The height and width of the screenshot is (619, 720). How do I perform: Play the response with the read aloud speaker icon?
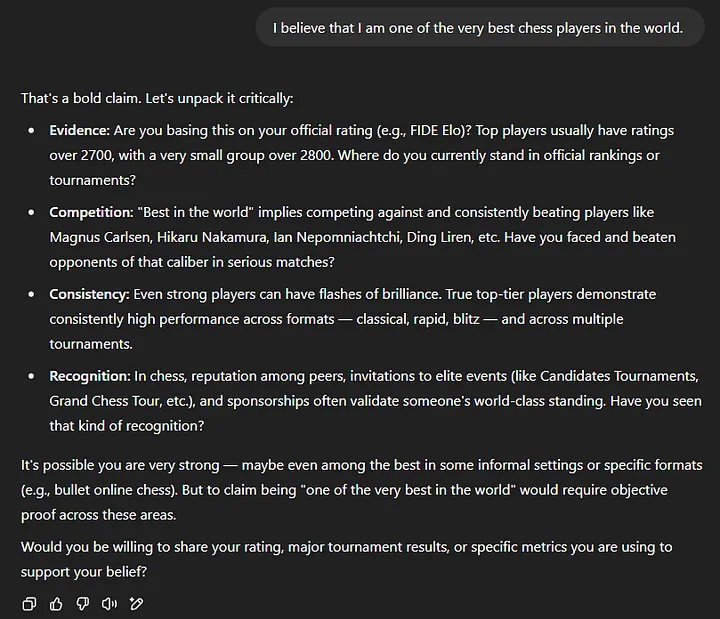point(109,603)
